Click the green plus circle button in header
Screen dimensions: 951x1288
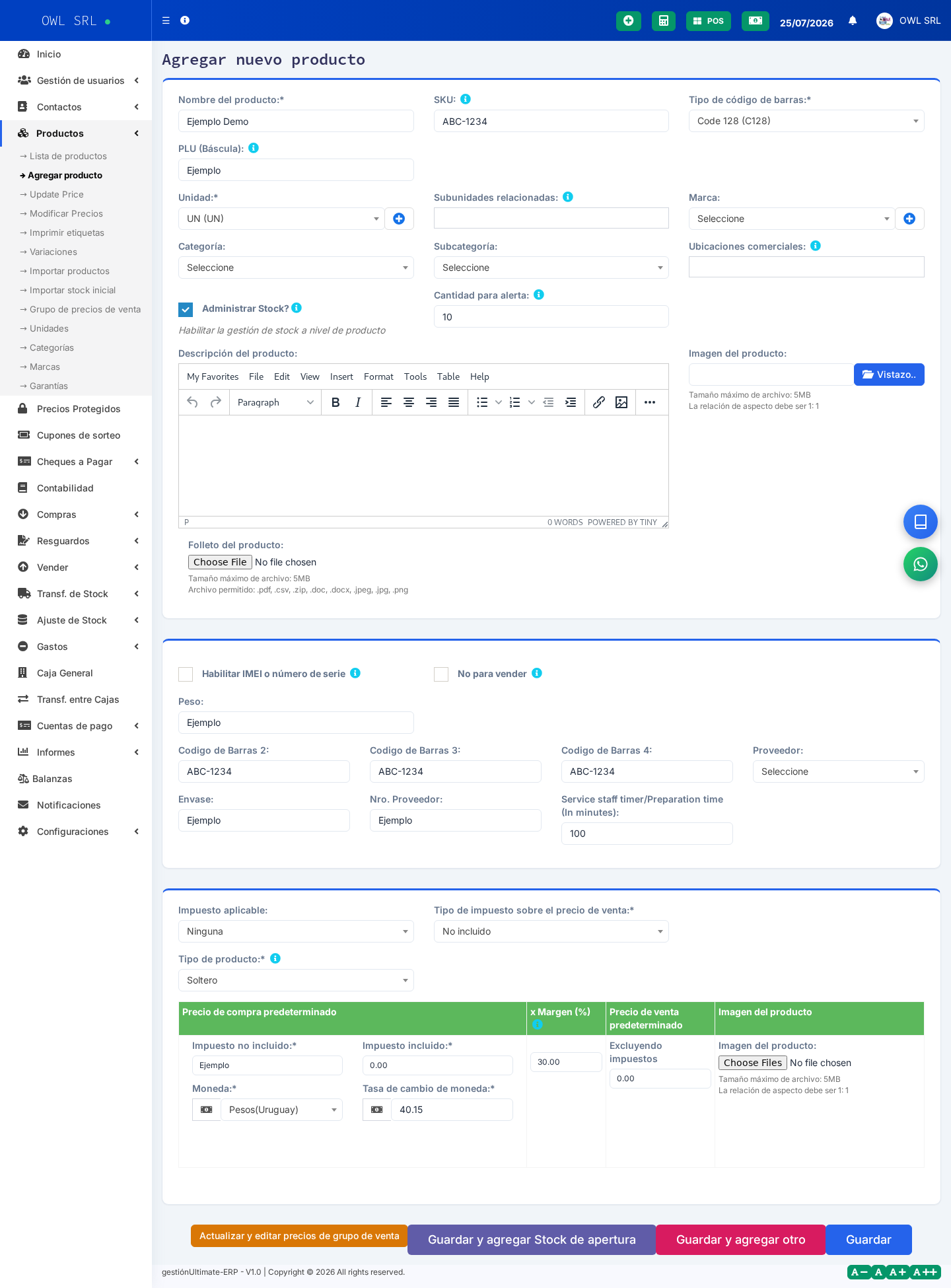point(629,20)
